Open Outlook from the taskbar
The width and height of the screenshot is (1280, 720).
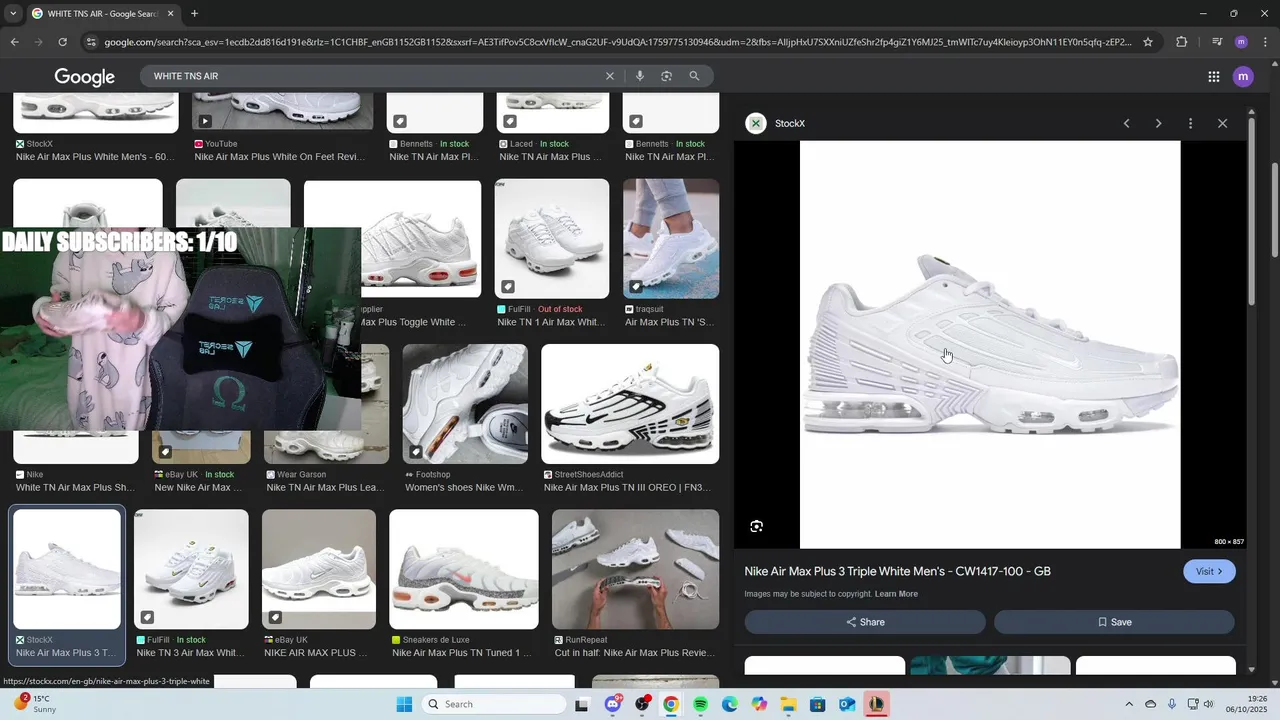[x=847, y=704]
